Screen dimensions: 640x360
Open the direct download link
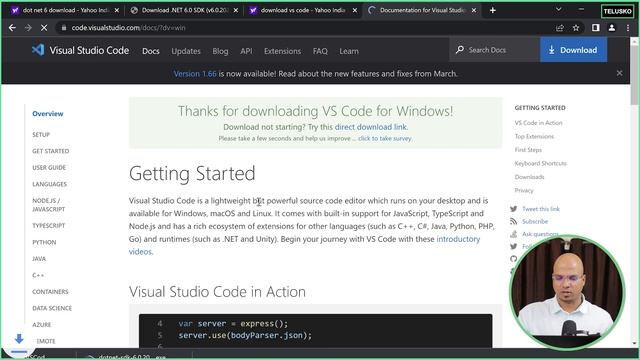tap(371, 127)
